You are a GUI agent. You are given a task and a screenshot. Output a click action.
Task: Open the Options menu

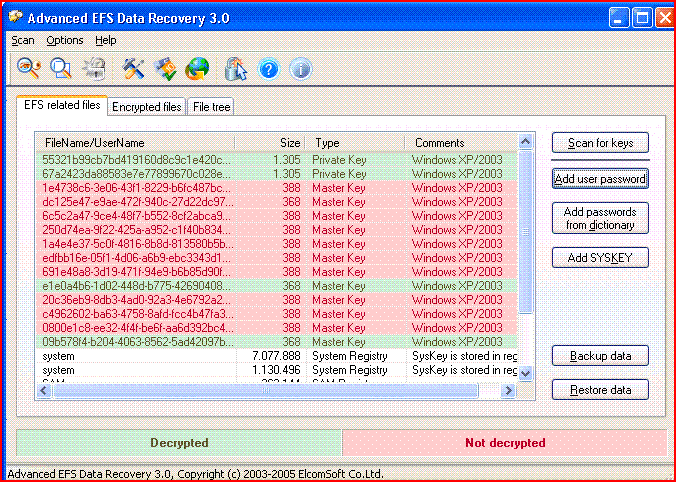(65, 41)
